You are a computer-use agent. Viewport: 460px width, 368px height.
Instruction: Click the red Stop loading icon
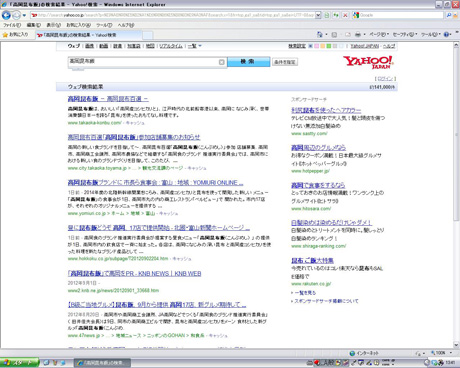pos(345,15)
